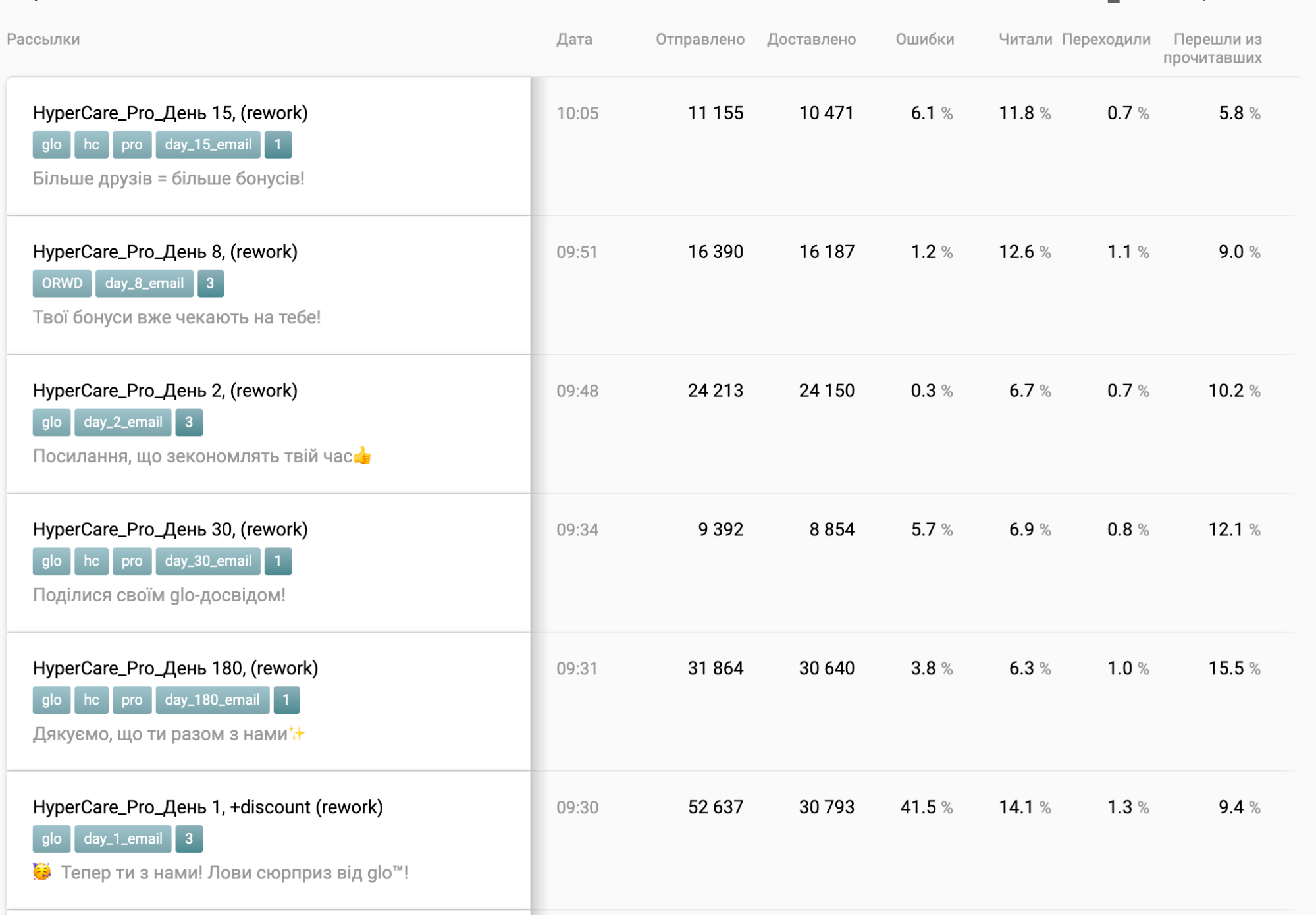Open the HyperCare_Pro_День 2 campaign
Viewport: 1316px width, 916px height.
(x=165, y=391)
